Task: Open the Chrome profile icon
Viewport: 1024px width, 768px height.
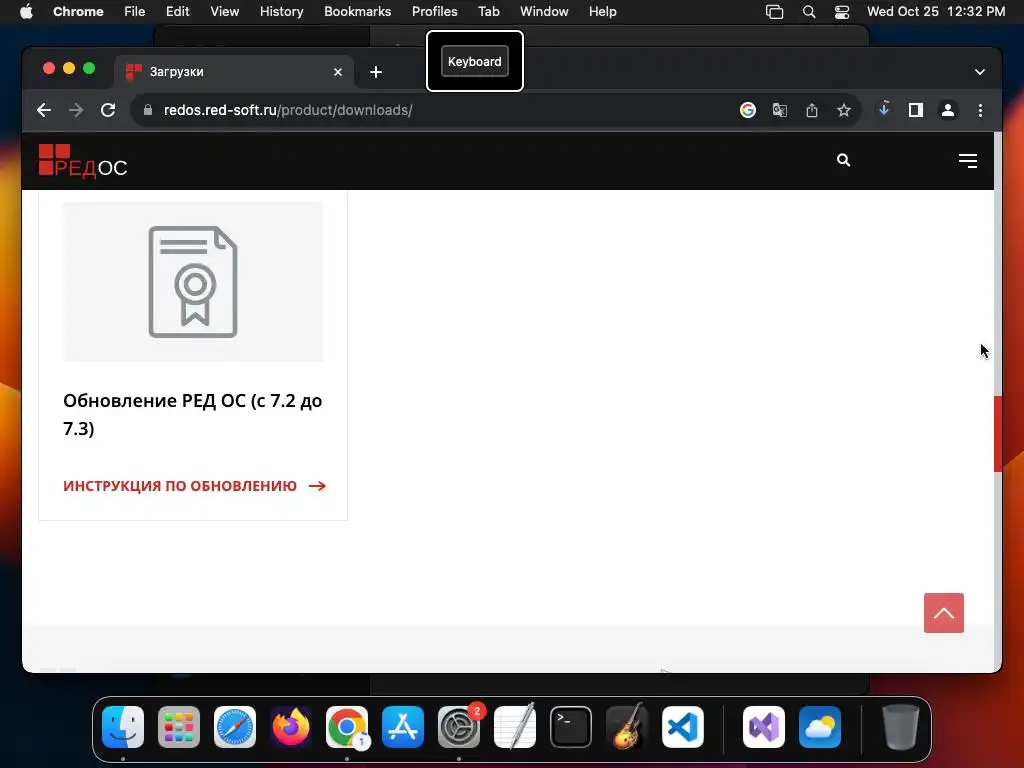Action: (x=948, y=110)
